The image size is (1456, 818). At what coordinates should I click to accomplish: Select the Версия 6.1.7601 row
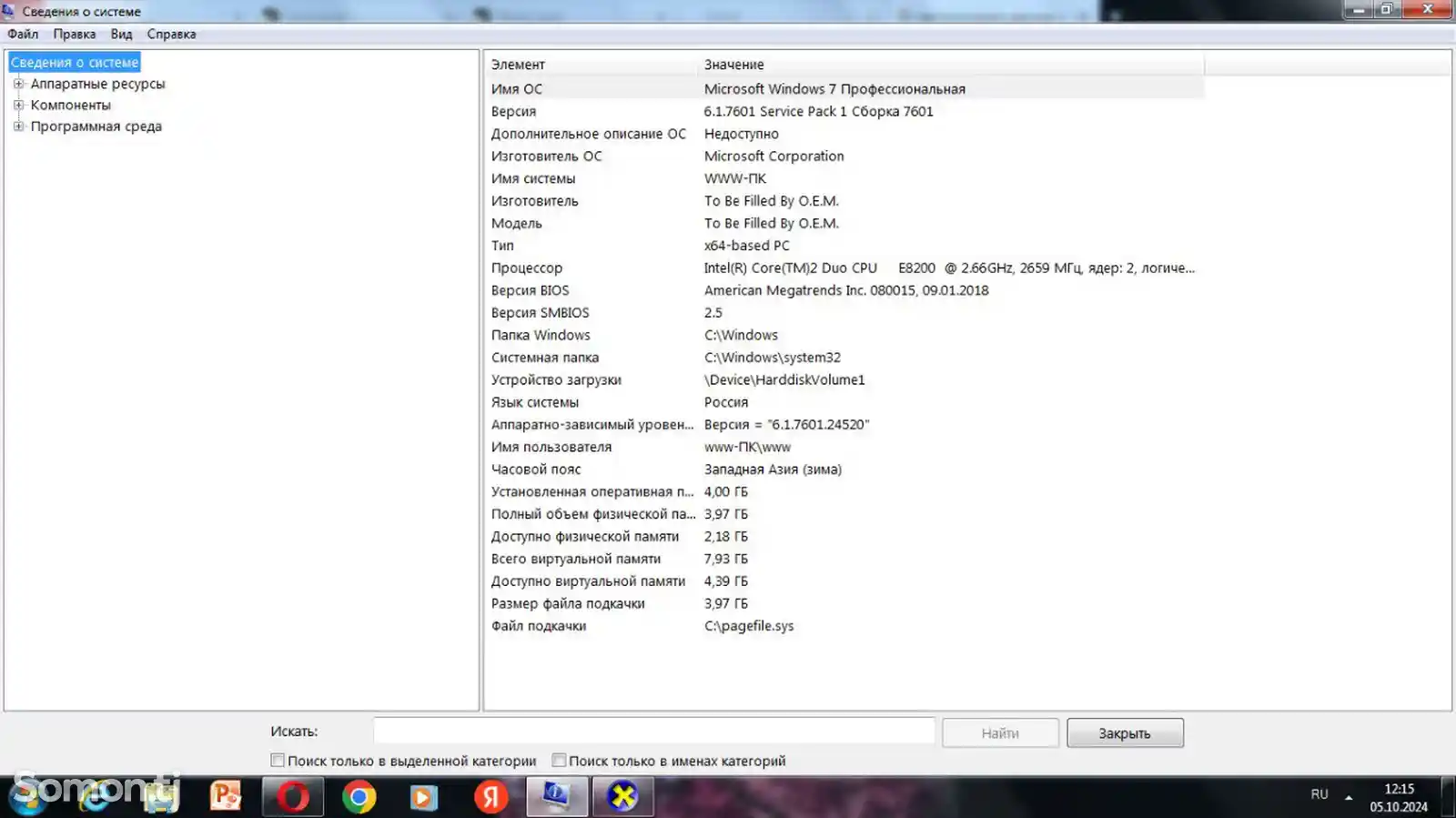(844, 111)
